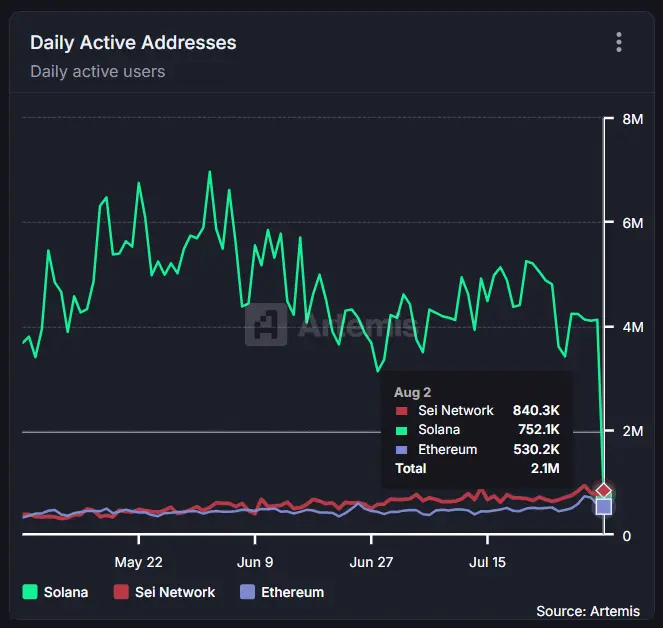Image resolution: width=663 pixels, height=628 pixels.
Task: Click the 'Jun 9' x-axis label
Action: pyautogui.click(x=255, y=562)
